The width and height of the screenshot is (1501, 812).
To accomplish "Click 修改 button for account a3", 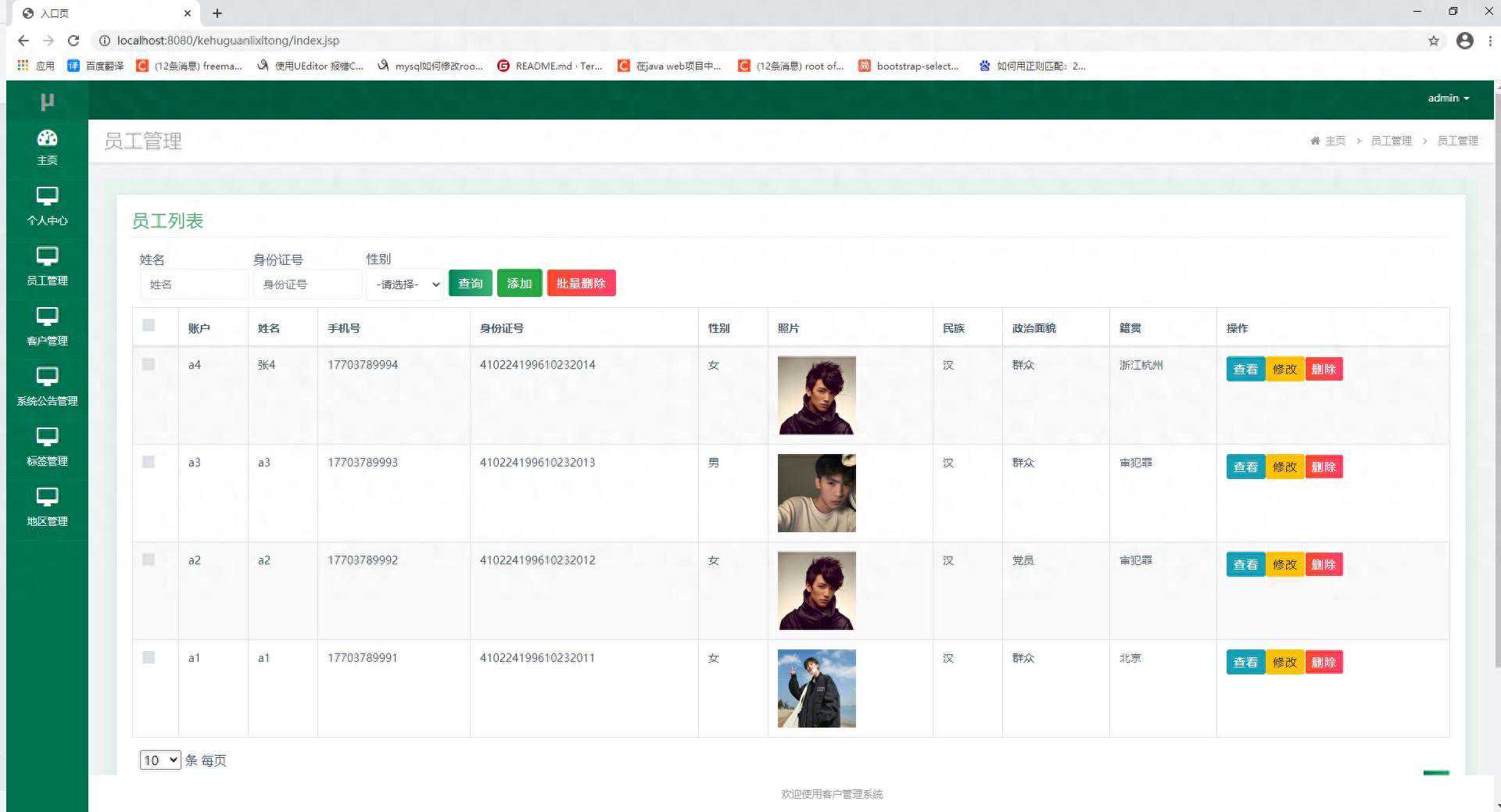I will click(1284, 467).
